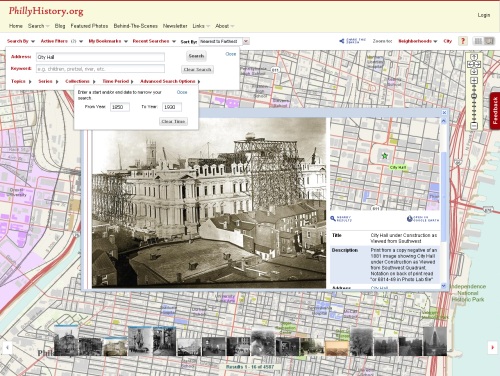Close the photo detail popup
The width and height of the screenshot is (500, 376).
(444, 113)
